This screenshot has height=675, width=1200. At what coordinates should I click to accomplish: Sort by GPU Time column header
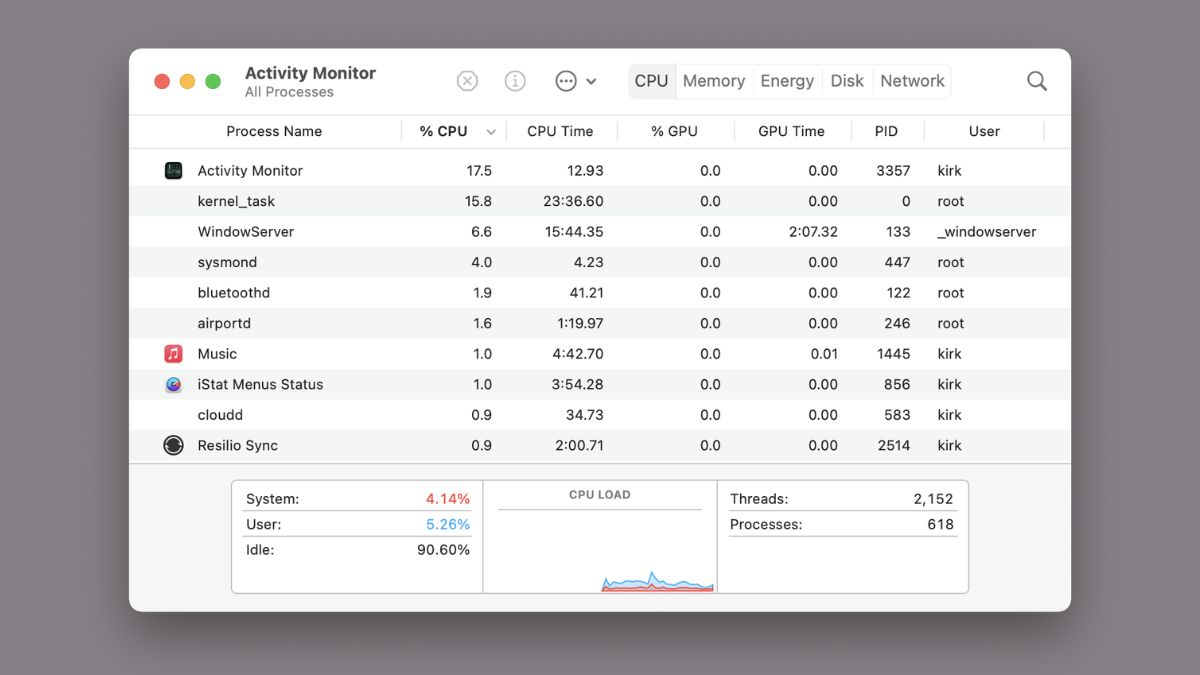(791, 131)
